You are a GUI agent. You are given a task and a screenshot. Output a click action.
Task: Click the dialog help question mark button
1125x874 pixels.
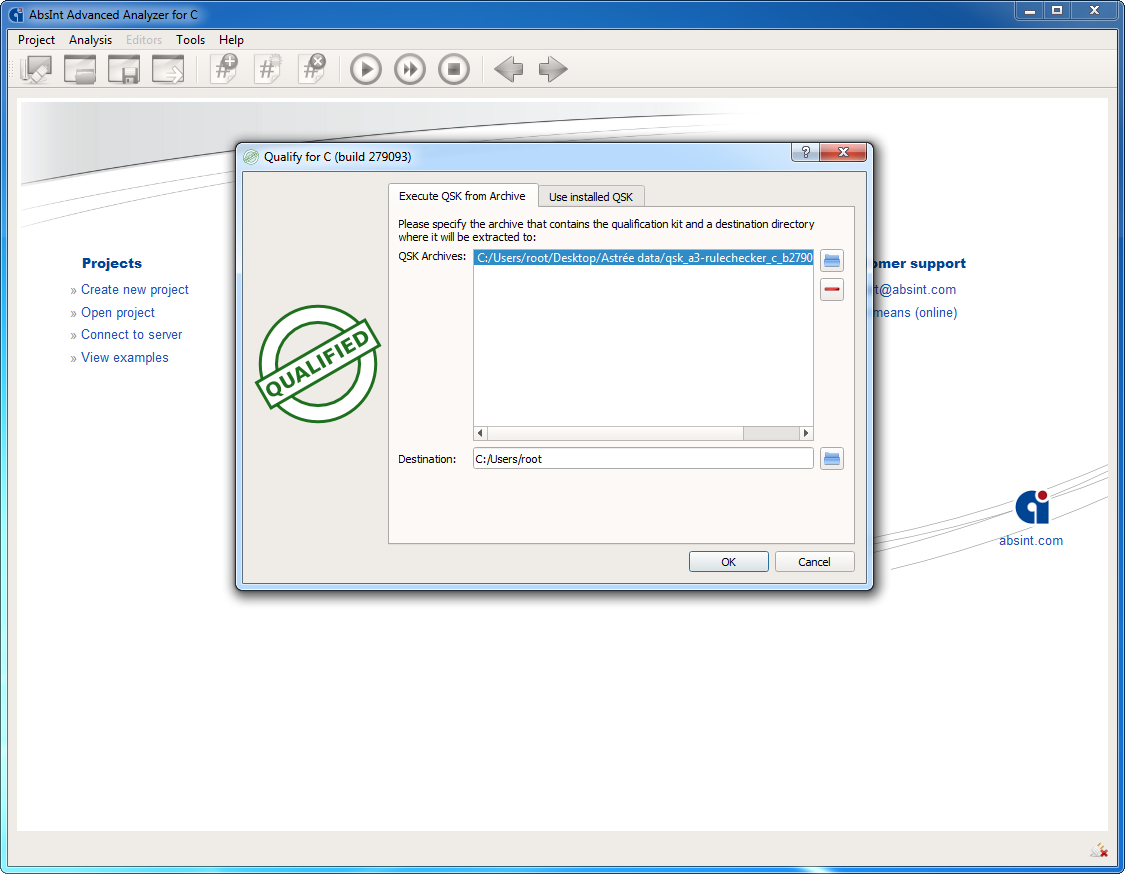point(806,152)
